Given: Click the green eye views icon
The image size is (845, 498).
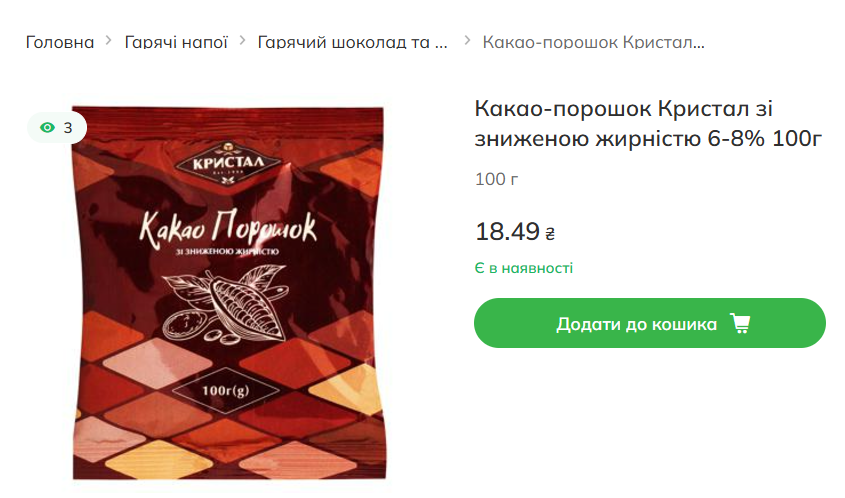Looking at the screenshot, I should [x=47, y=128].
